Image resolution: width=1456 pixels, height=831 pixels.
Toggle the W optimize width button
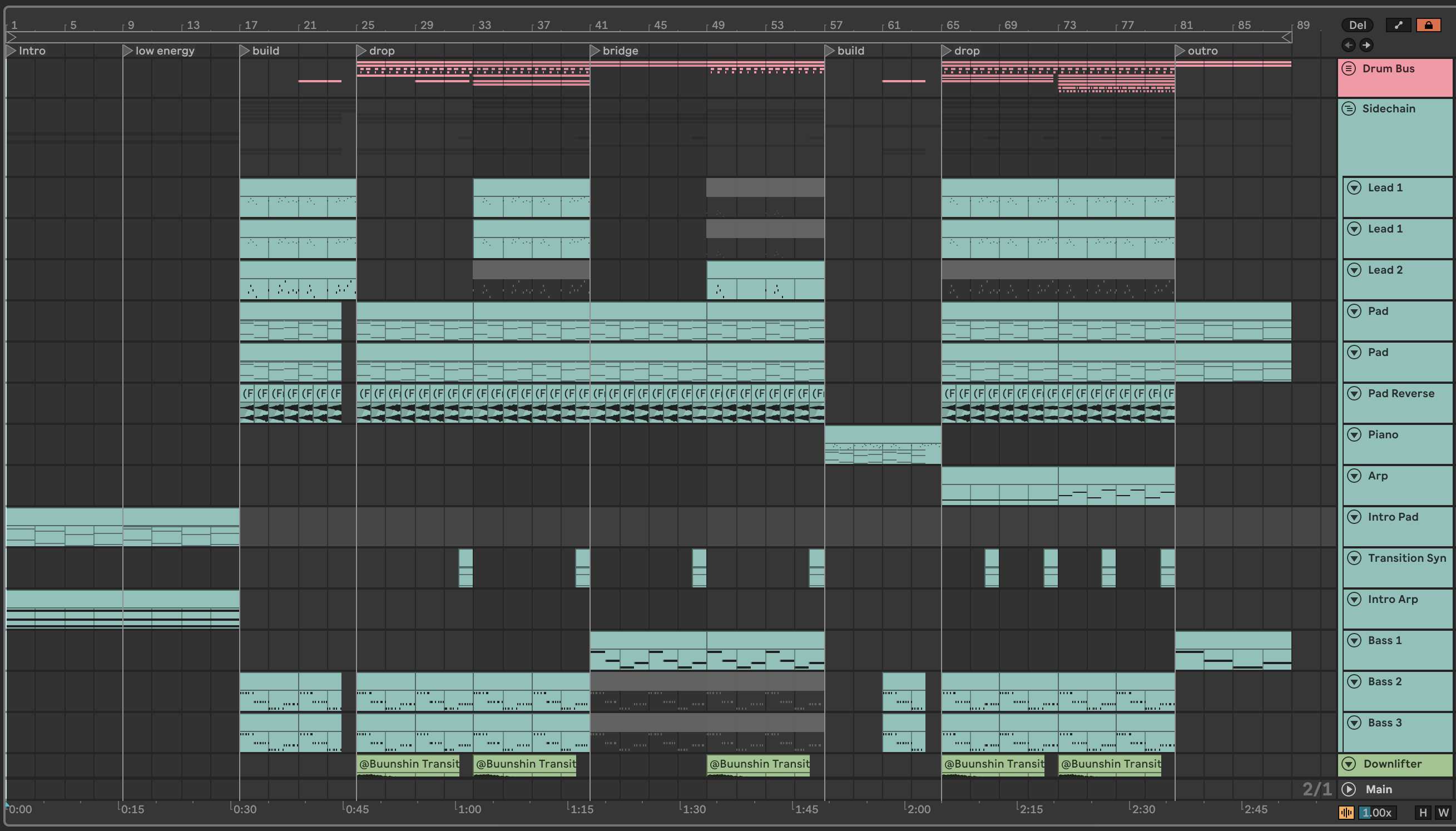(x=1443, y=812)
